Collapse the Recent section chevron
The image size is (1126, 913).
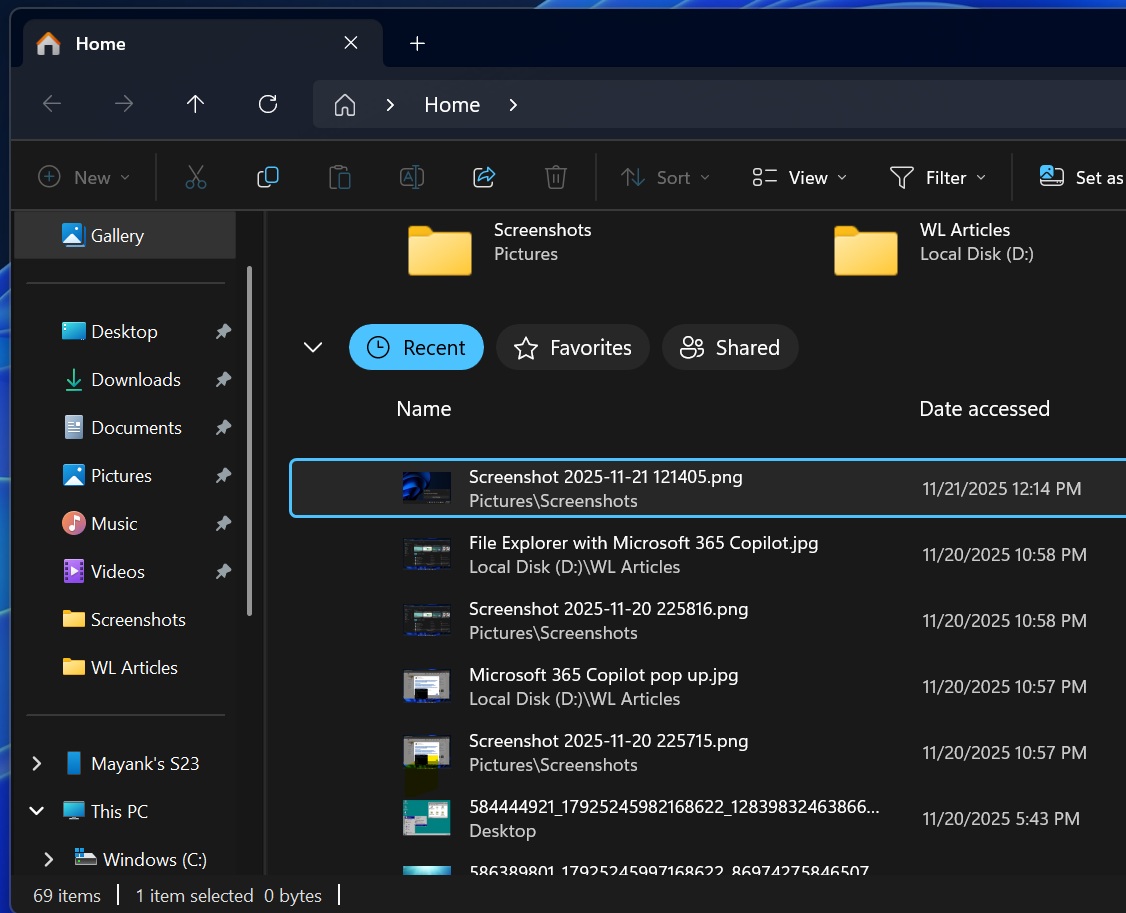tap(312, 347)
